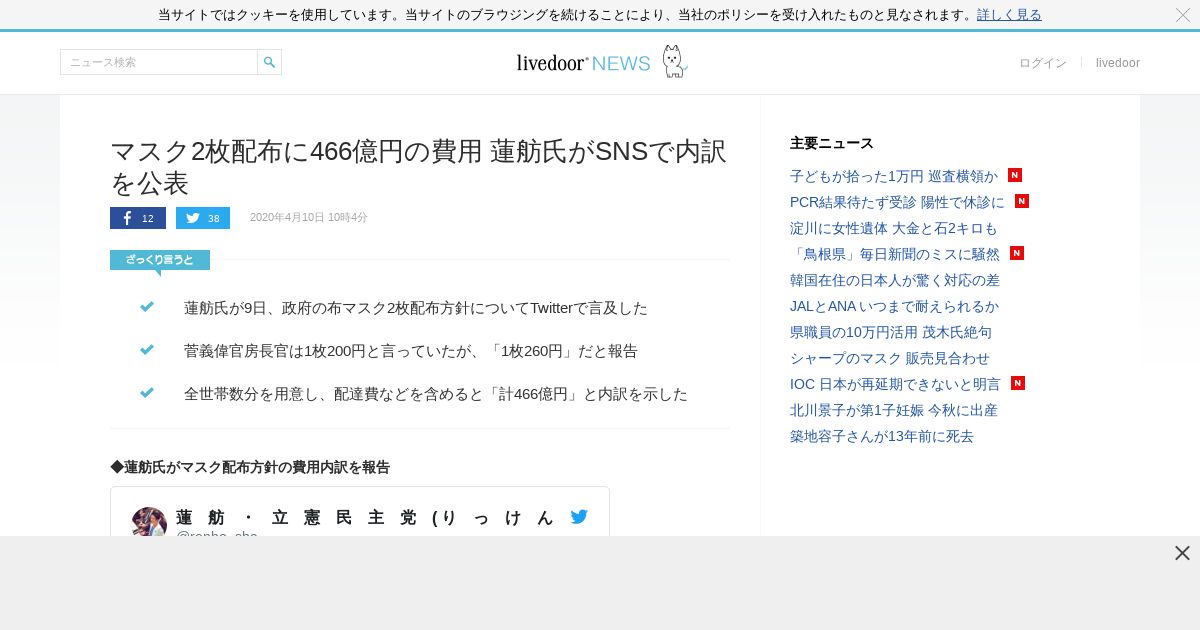The height and width of the screenshot is (630, 1200).
Task: Open headline シャープのマスク 販売見合わせ
Action: 890,358
